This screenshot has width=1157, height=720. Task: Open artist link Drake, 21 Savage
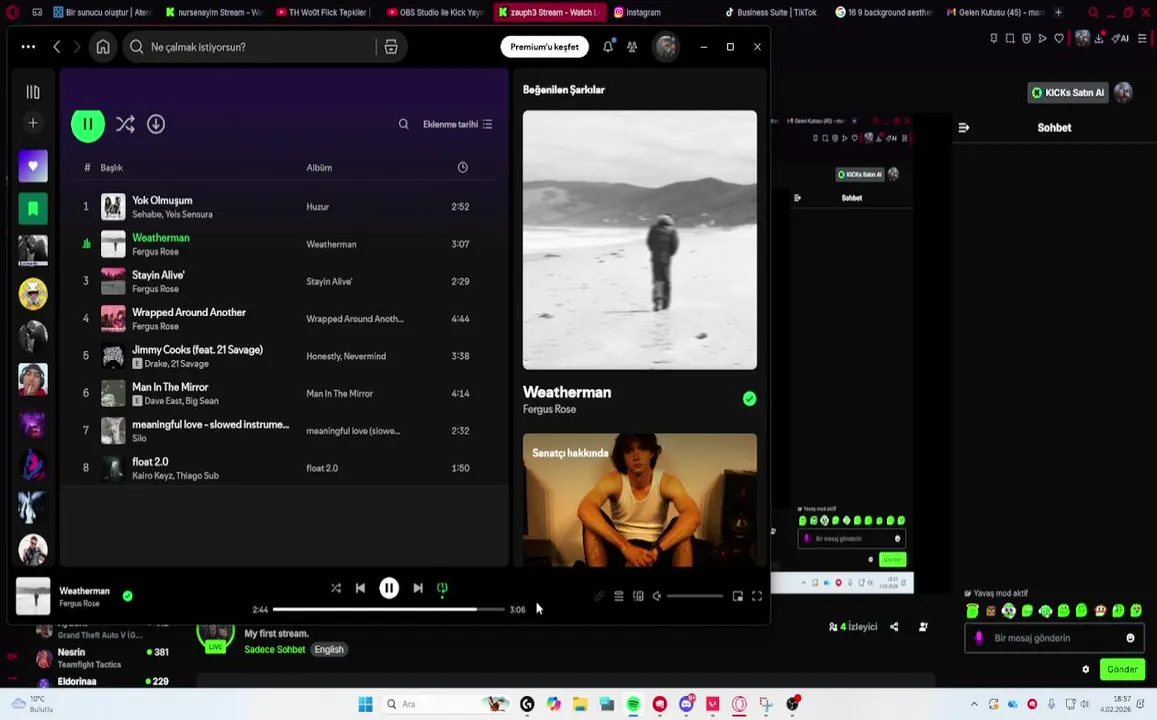coord(176,364)
